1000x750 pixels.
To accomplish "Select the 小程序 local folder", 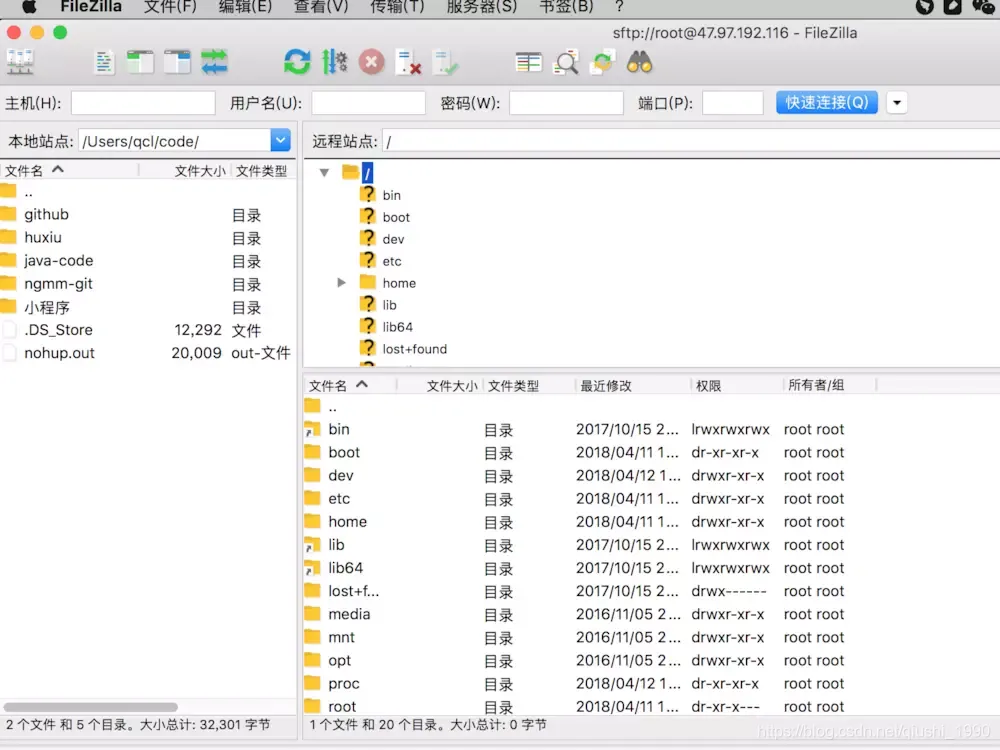I will pyautogui.click(x=148, y=307).
